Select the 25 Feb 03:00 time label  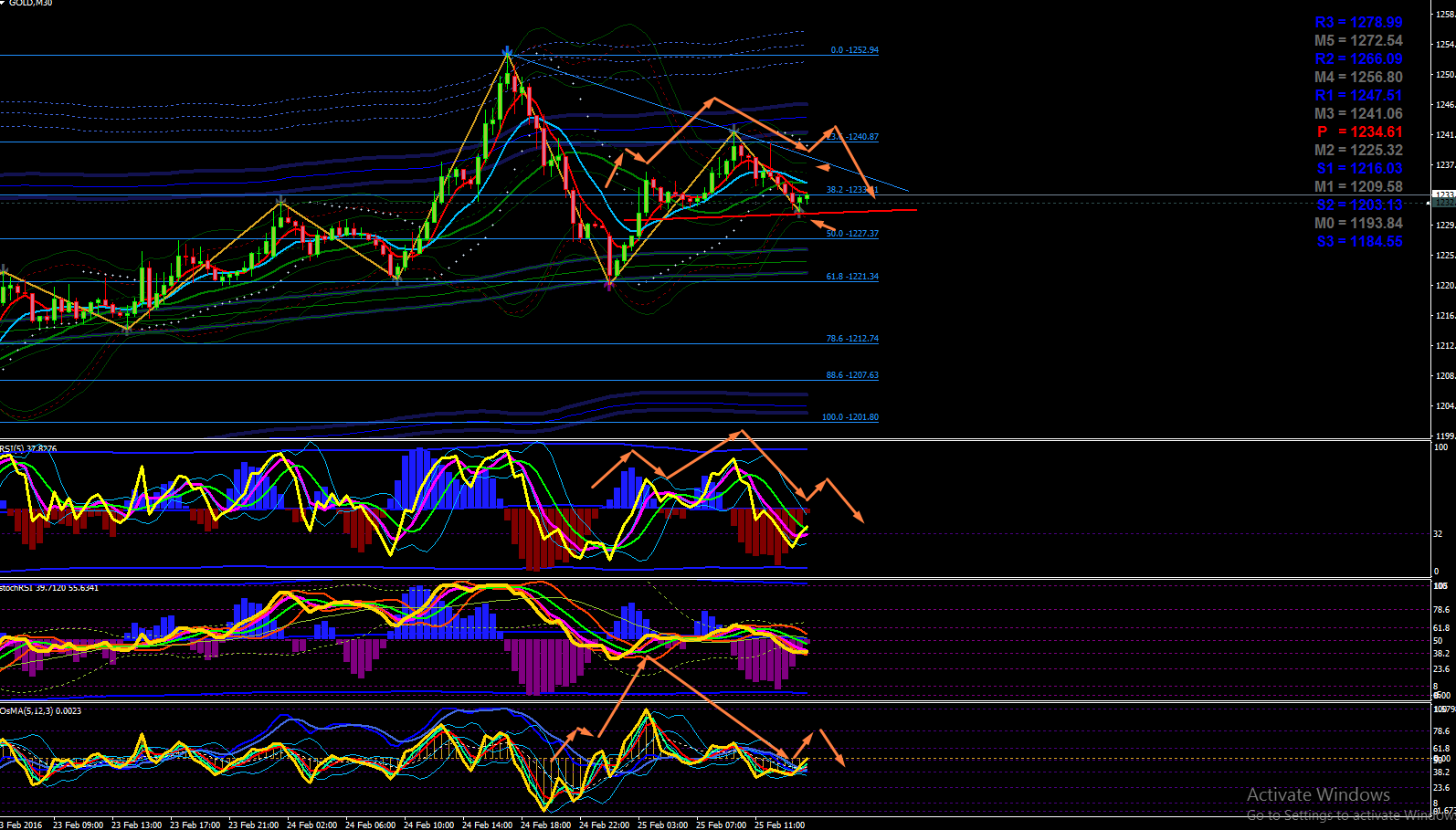tap(663, 825)
